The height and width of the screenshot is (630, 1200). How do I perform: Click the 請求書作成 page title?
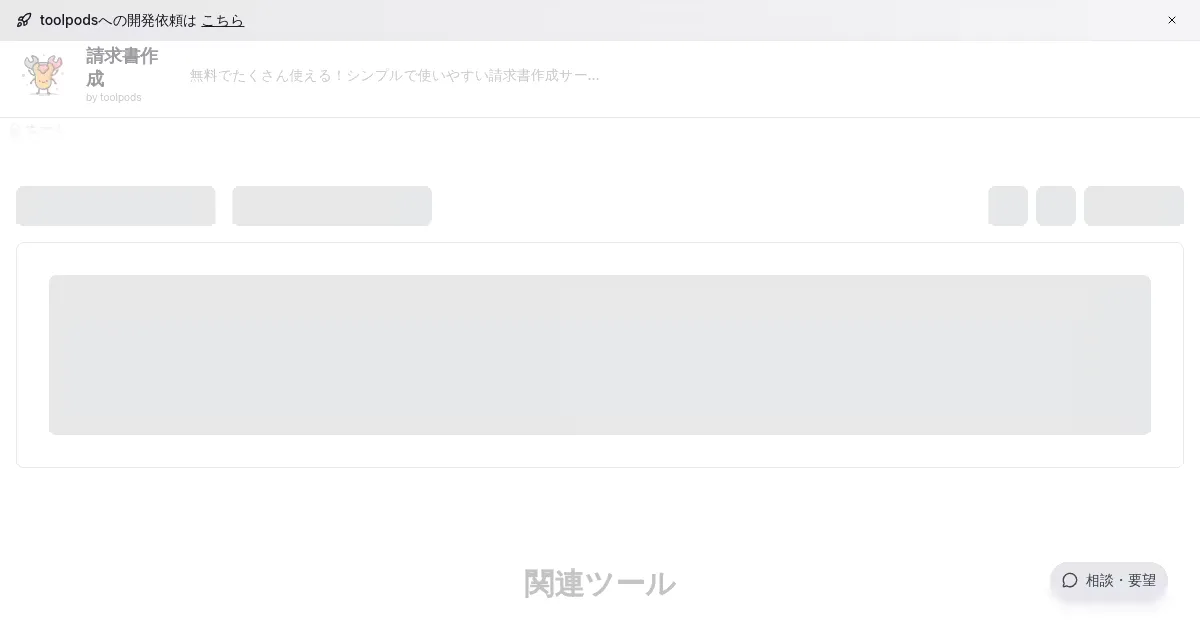coord(121,67)
